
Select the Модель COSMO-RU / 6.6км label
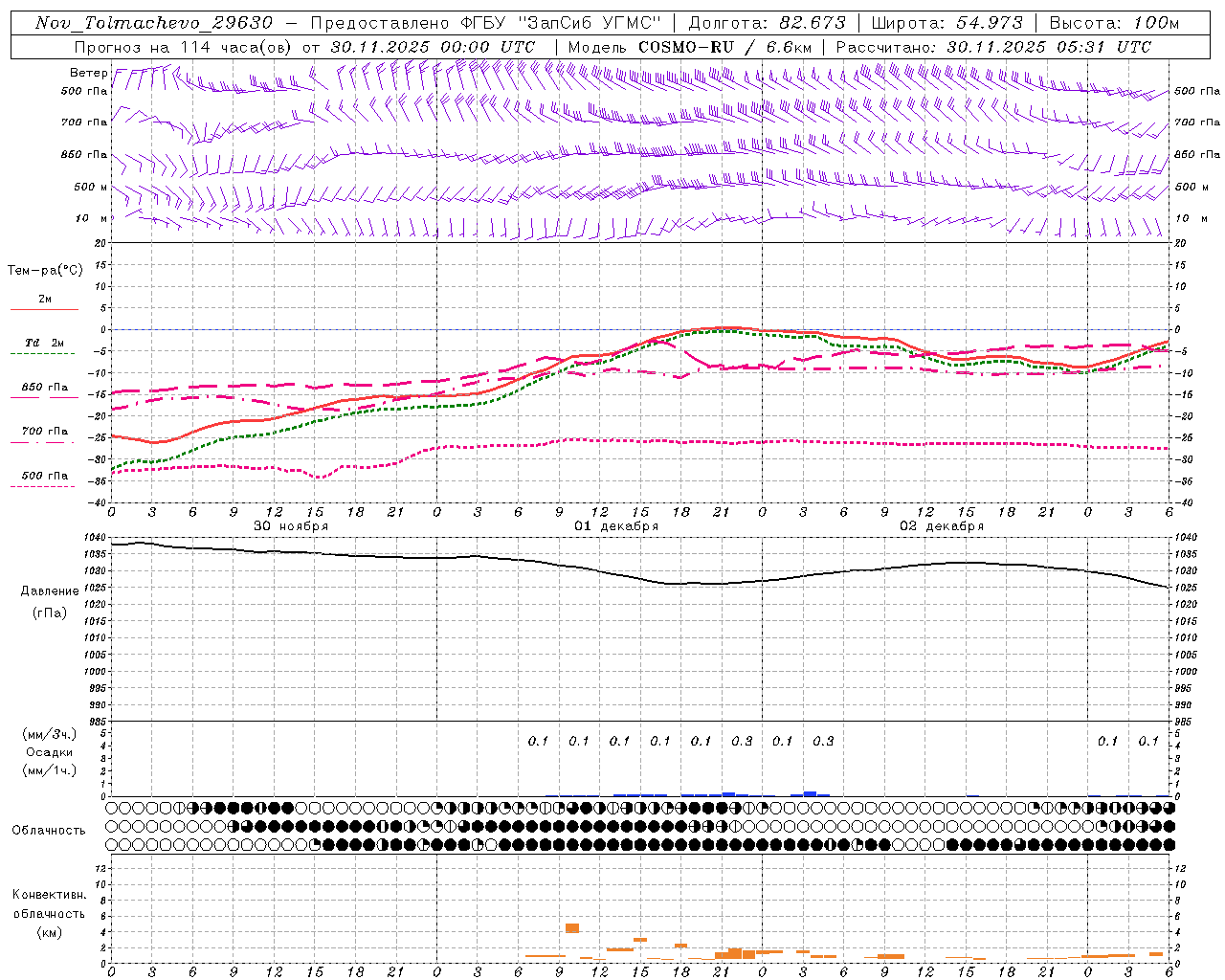tap(690, 47)
